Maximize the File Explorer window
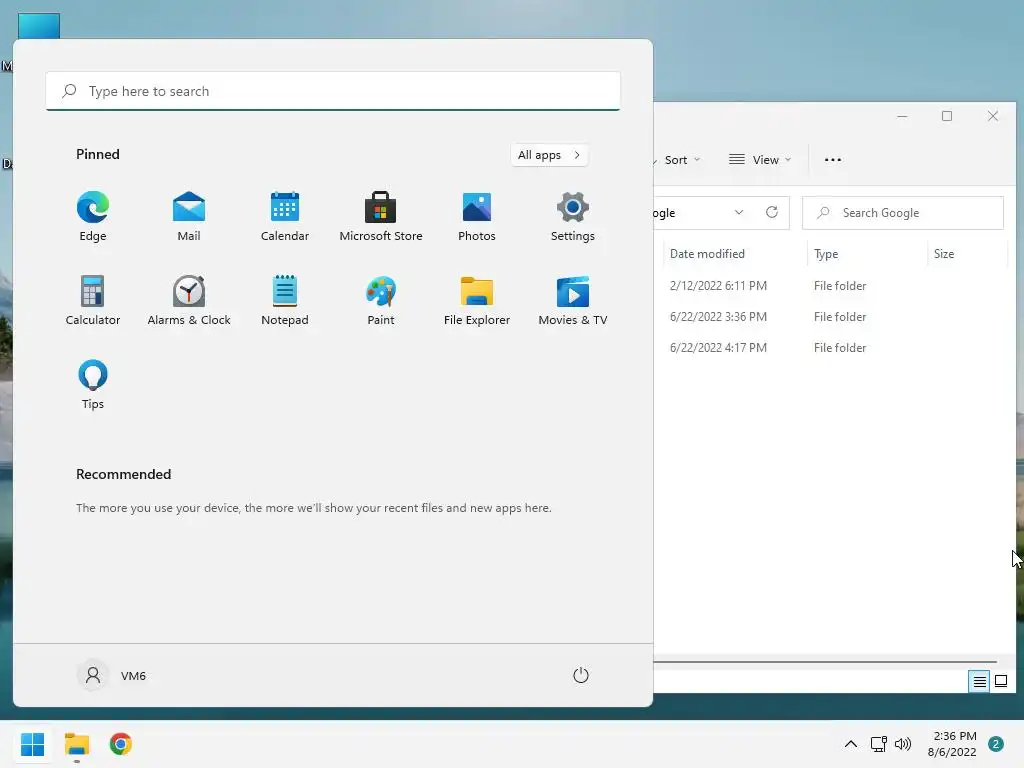Viewport: 1024px width, 768px height. click(947, 116)
